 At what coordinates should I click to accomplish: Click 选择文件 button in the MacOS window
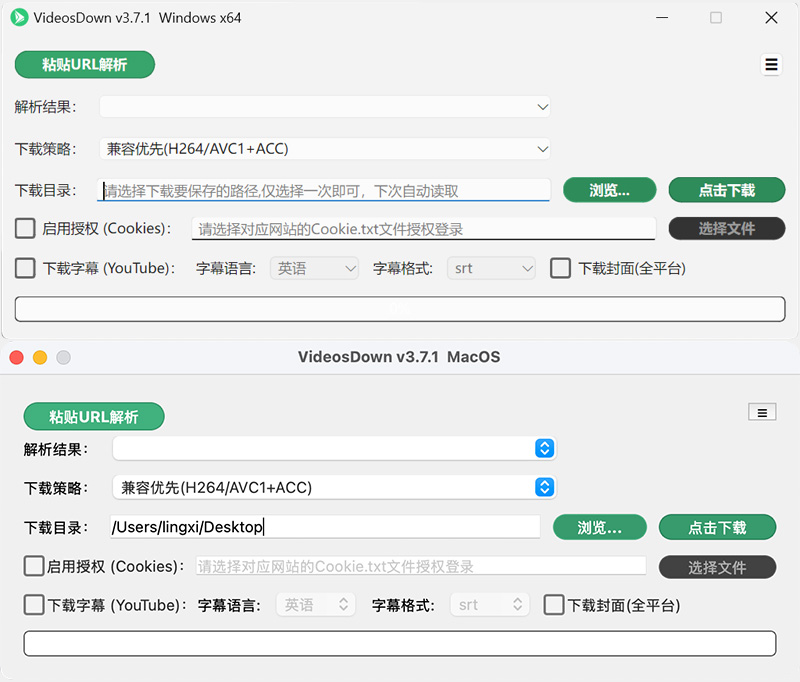(717, 567)
